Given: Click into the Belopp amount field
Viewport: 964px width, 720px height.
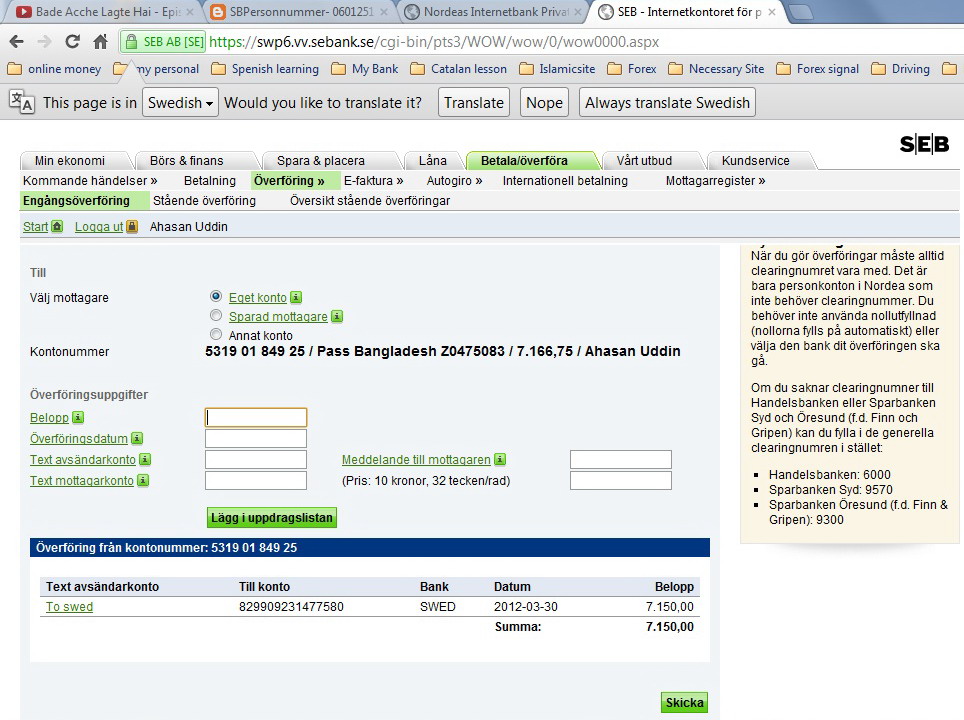Looking at the screenshot, I should point(256,417).
